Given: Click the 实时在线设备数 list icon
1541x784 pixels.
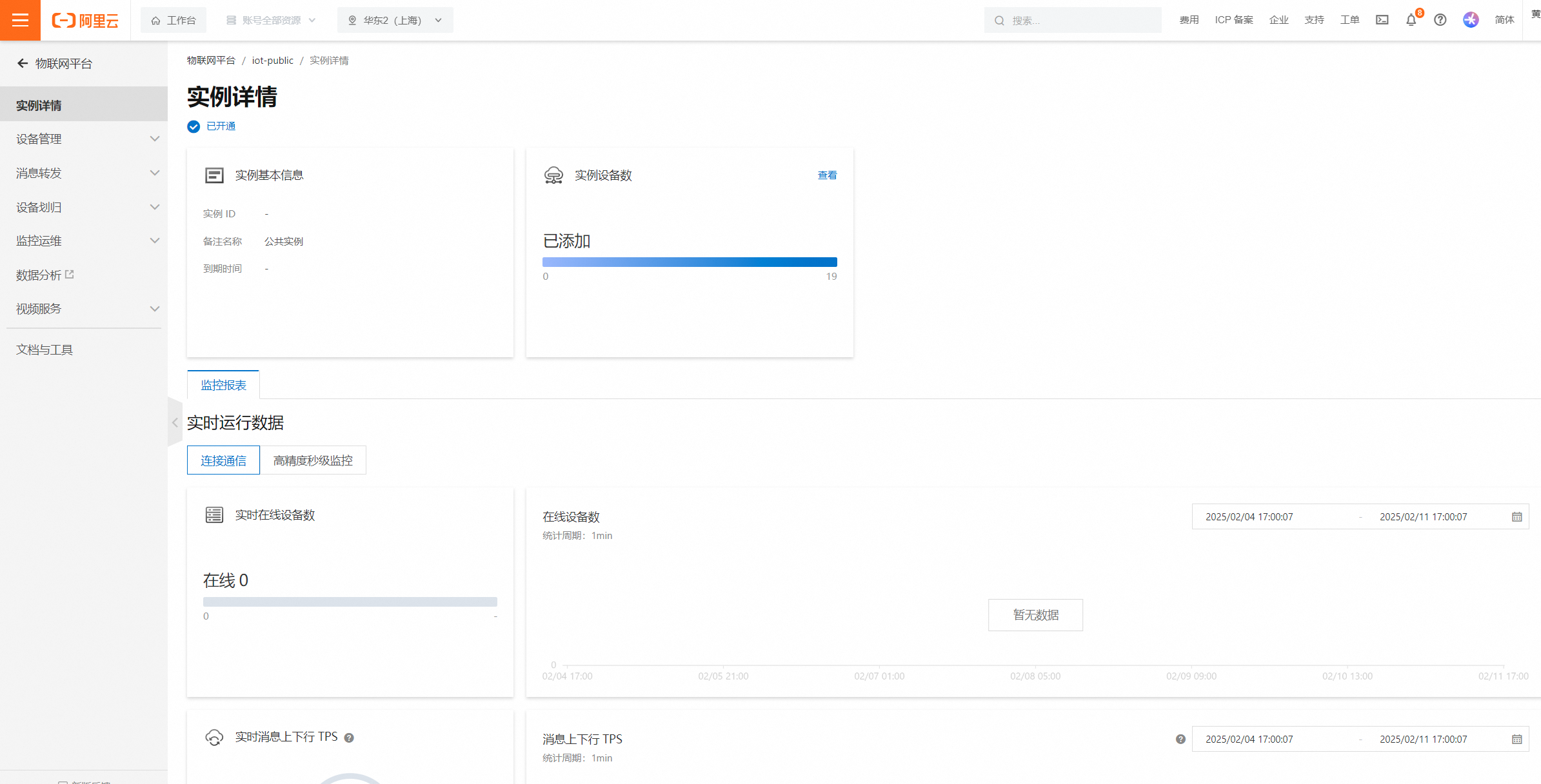Looking at the screenshot, I should pyautogui.click(x=214, y=515).
